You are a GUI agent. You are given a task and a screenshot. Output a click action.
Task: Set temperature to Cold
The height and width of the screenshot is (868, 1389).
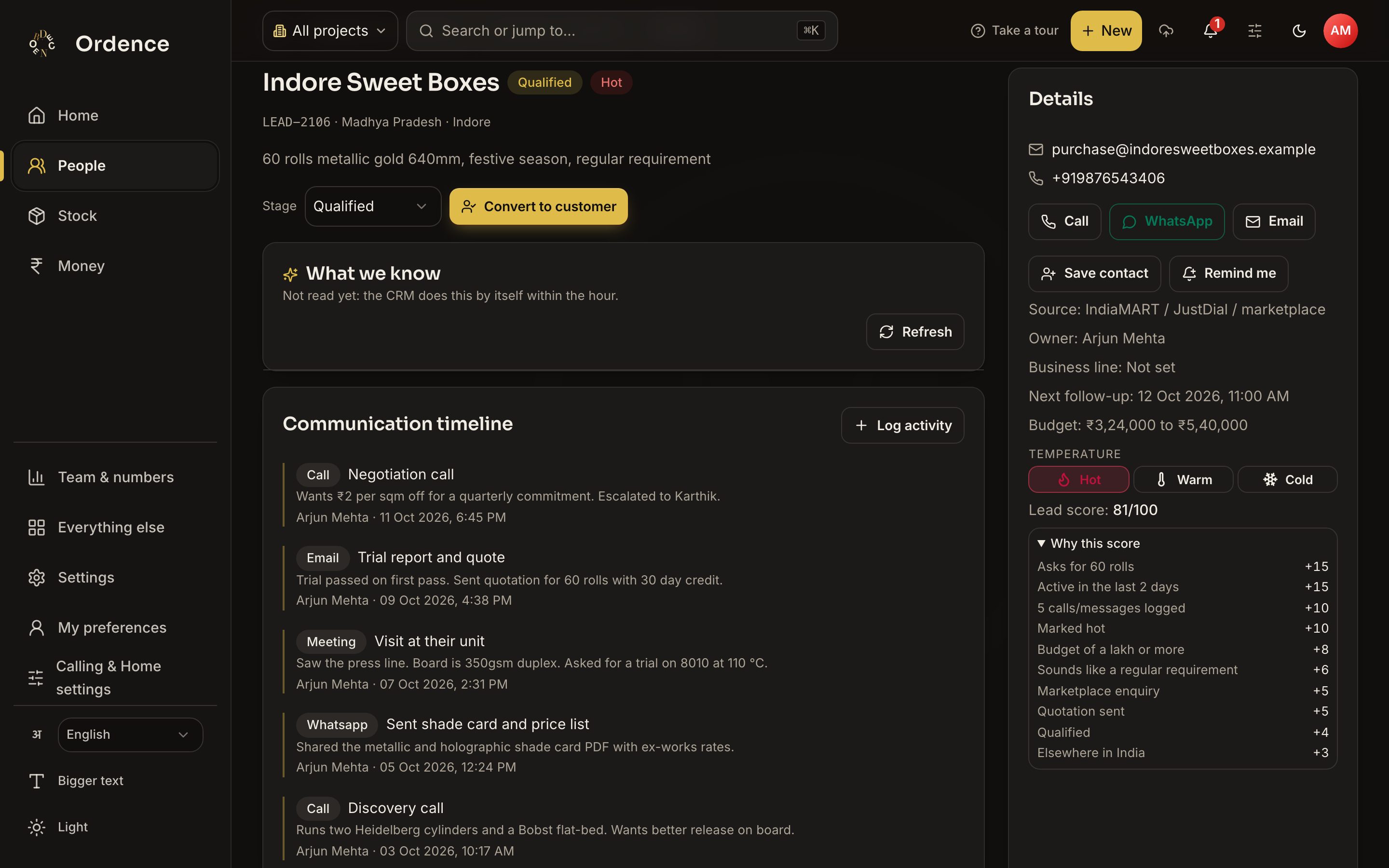pyautogui.click(x=1287, y=479)
